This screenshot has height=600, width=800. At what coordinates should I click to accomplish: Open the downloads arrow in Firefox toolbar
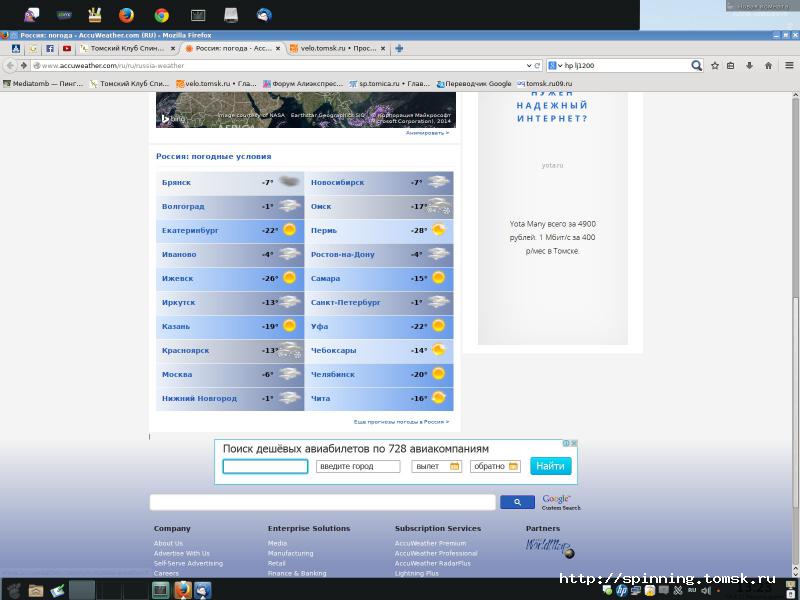click(x=749, y=66)
